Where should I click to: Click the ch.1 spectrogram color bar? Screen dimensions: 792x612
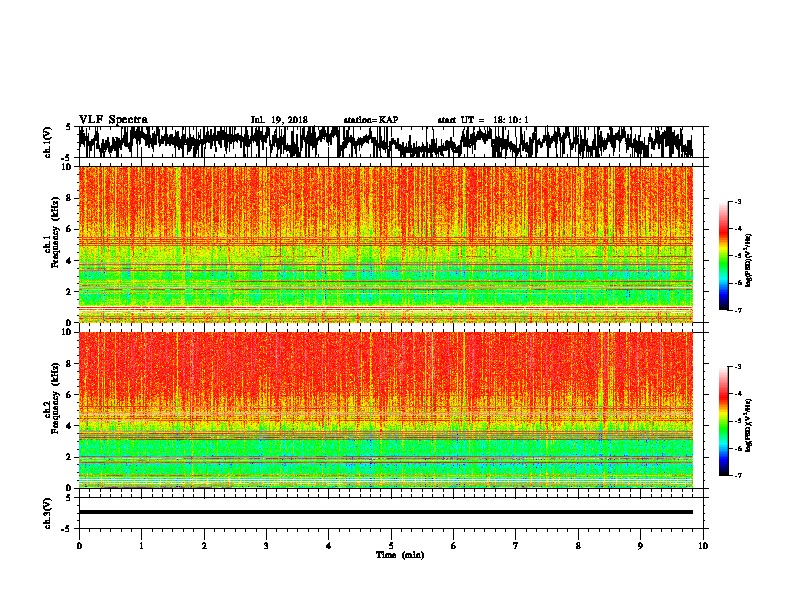(x=724, y=256)
